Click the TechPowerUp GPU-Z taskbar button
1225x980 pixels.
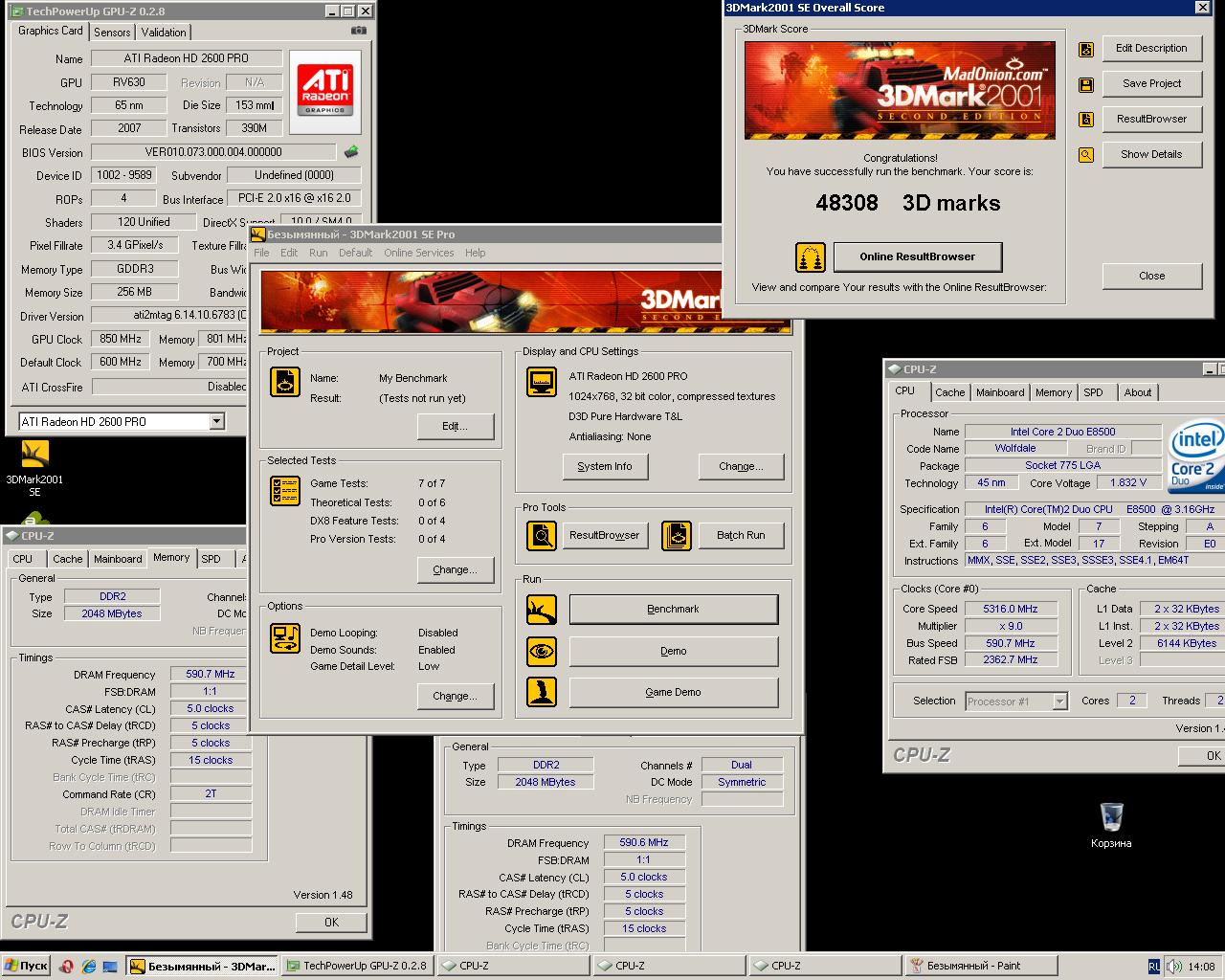(358, 967)
